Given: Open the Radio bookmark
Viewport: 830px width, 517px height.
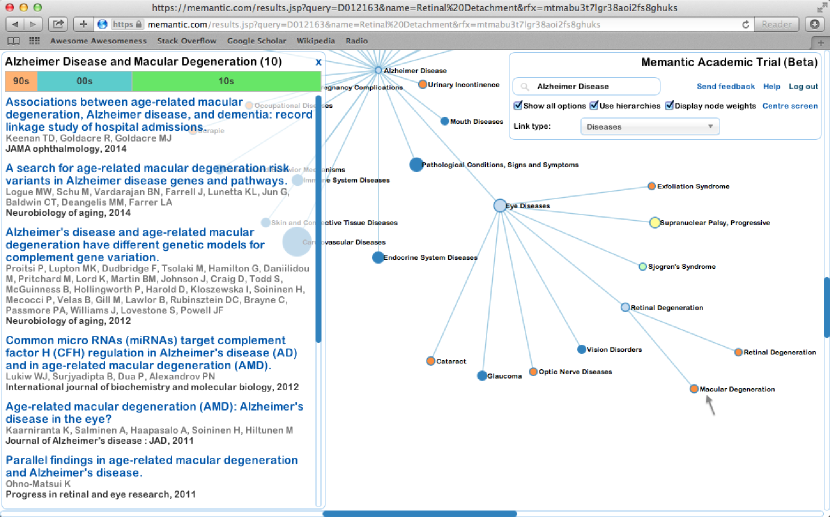Looking at the screenshot, I should point(356,41).
